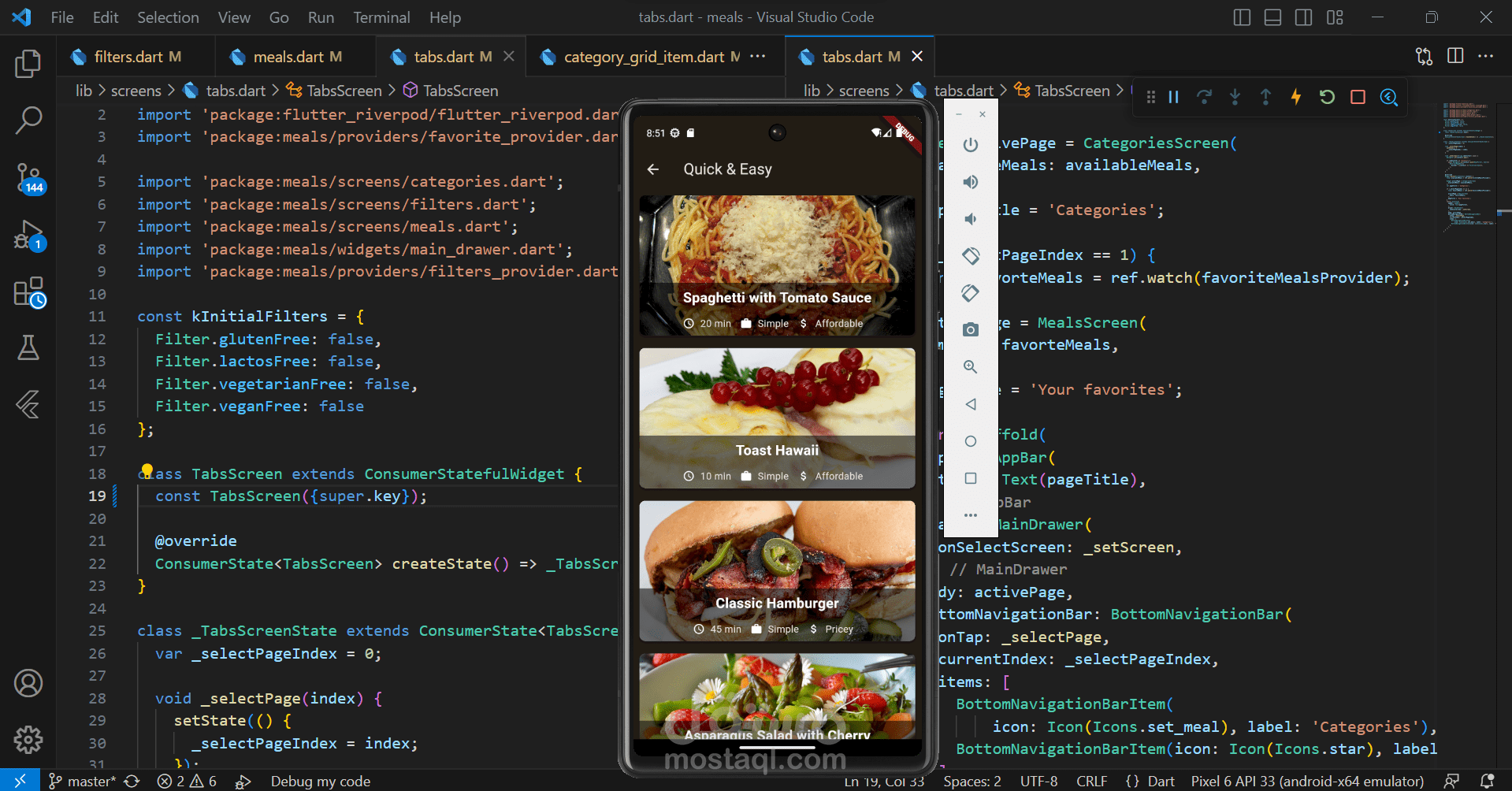The image size is (1512, 791).
Task: Split the editor right
Action: (1455, 56)
